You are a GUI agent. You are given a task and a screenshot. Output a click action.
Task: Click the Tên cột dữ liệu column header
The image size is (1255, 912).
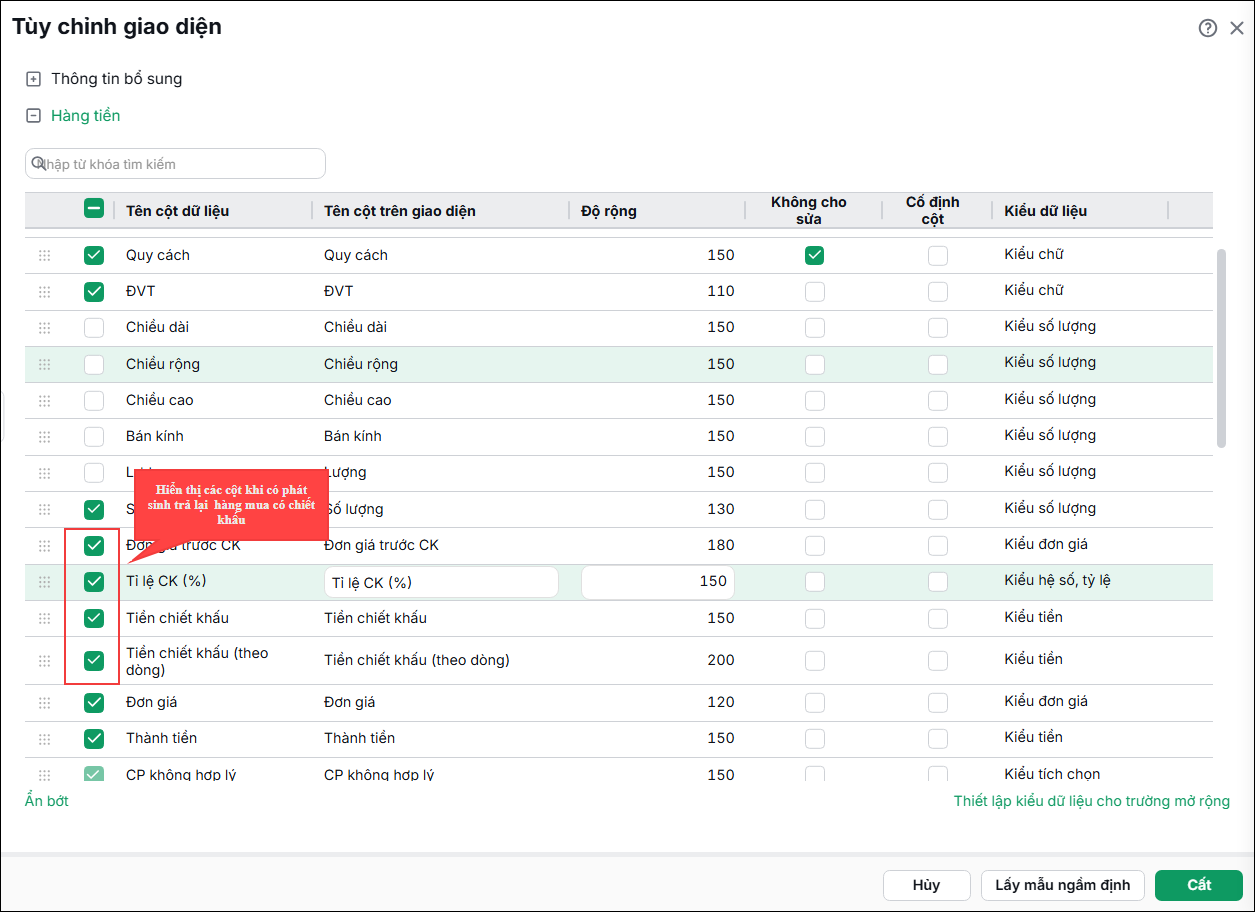tap(178, 211)
